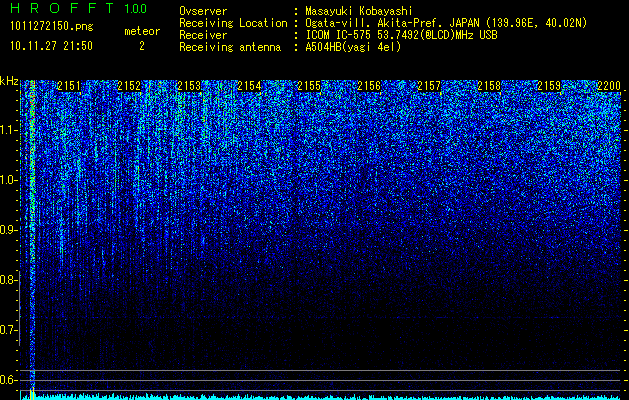Click the meteor label

pos(142,31)
